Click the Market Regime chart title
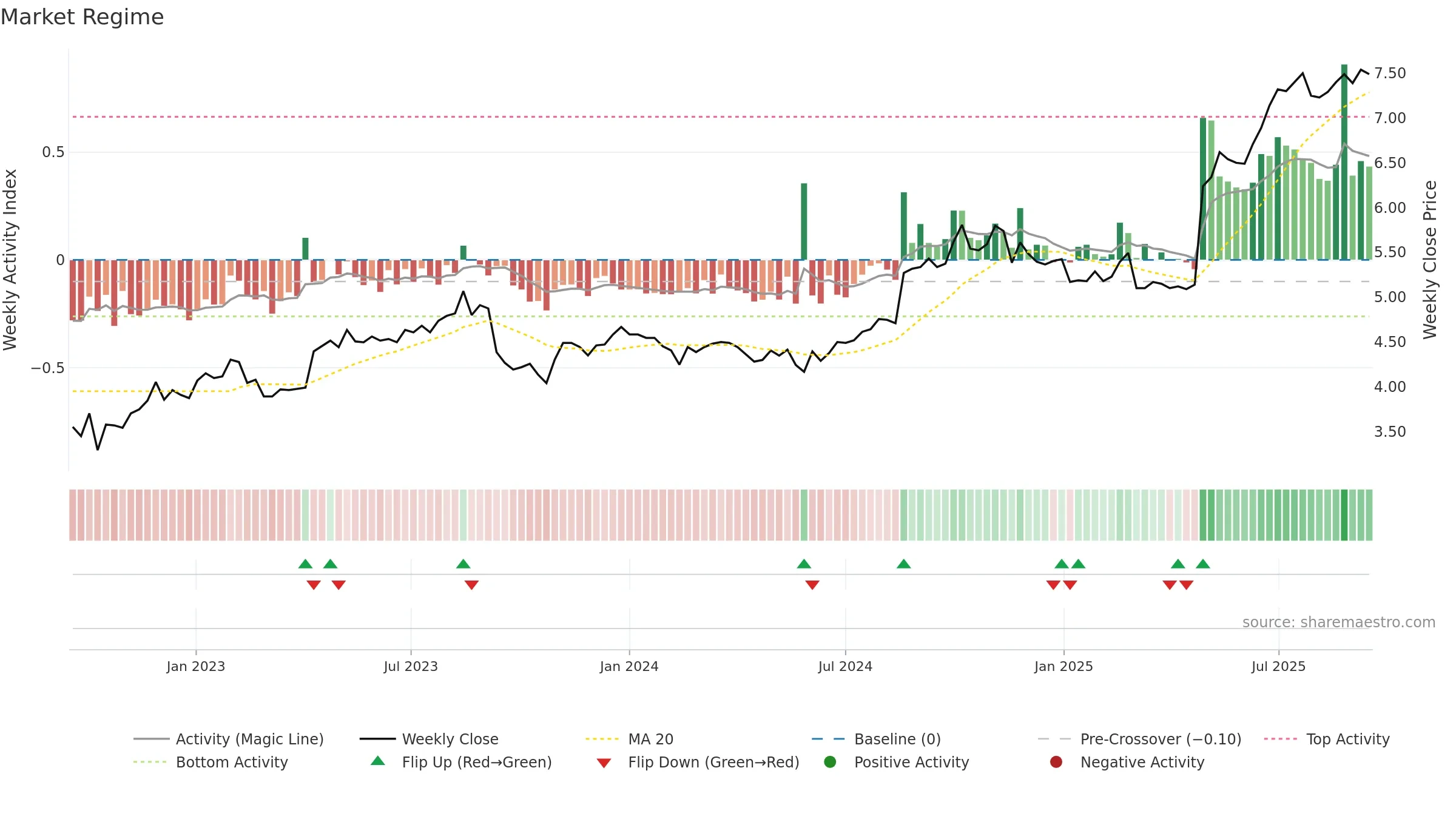Image resolution: width=1456 pixels, height=819 pixels. click(83, 17)
